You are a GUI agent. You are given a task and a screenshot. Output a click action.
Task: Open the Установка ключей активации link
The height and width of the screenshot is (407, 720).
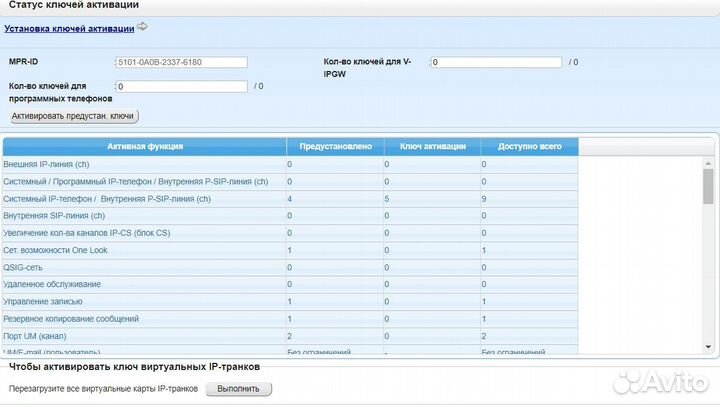coord(68,28)
